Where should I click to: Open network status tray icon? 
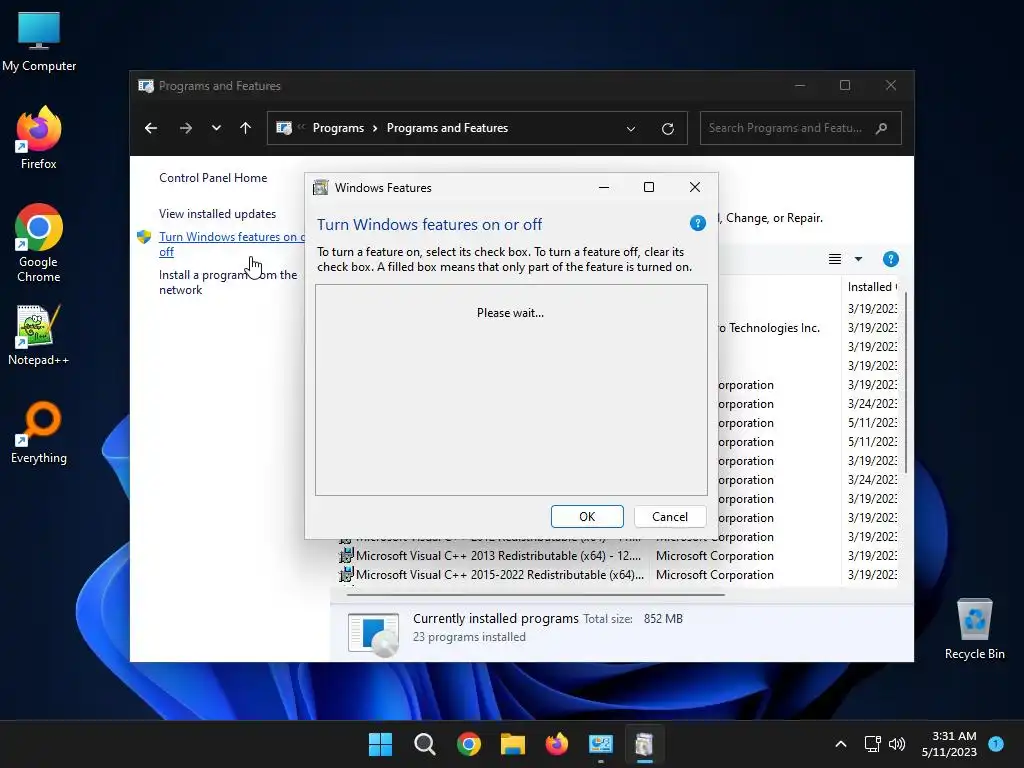tap(872, 744)
